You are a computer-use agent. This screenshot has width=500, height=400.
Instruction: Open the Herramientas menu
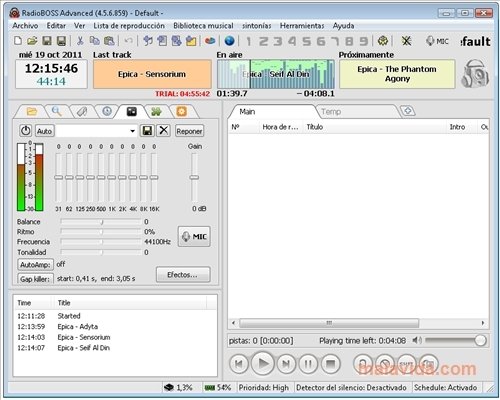(x=302, y=26)
